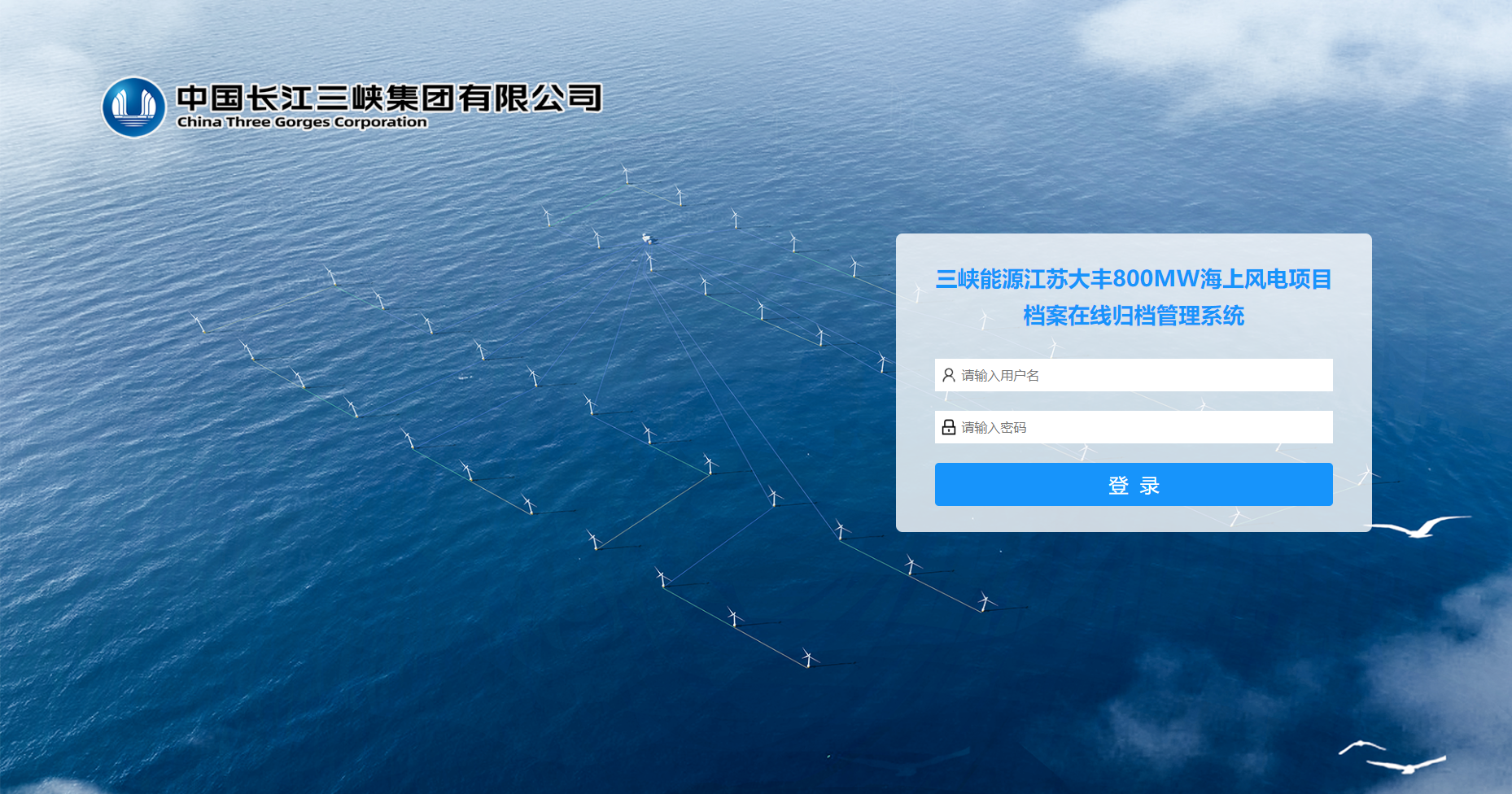Viewport: 1512px width, 794px height.
Task: Click the password input field
Action: pyautogui.click(x=1134, y=427)
